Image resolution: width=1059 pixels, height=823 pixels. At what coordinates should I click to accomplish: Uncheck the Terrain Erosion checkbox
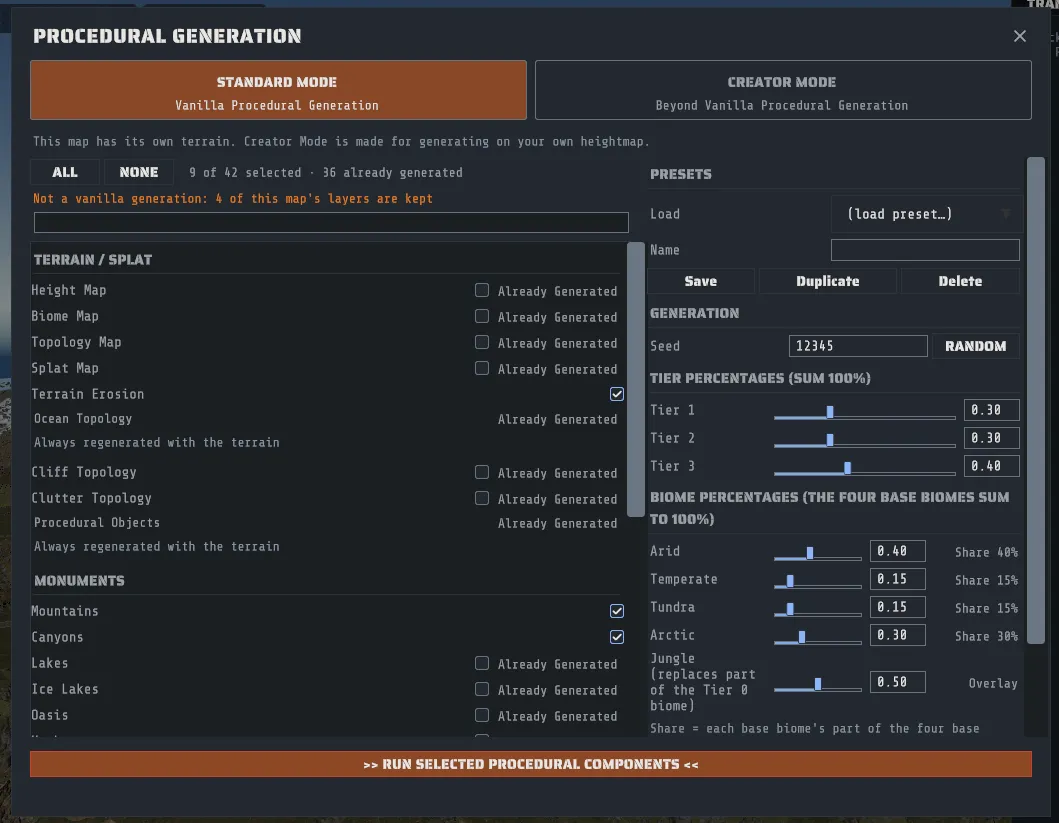point(617,394)
